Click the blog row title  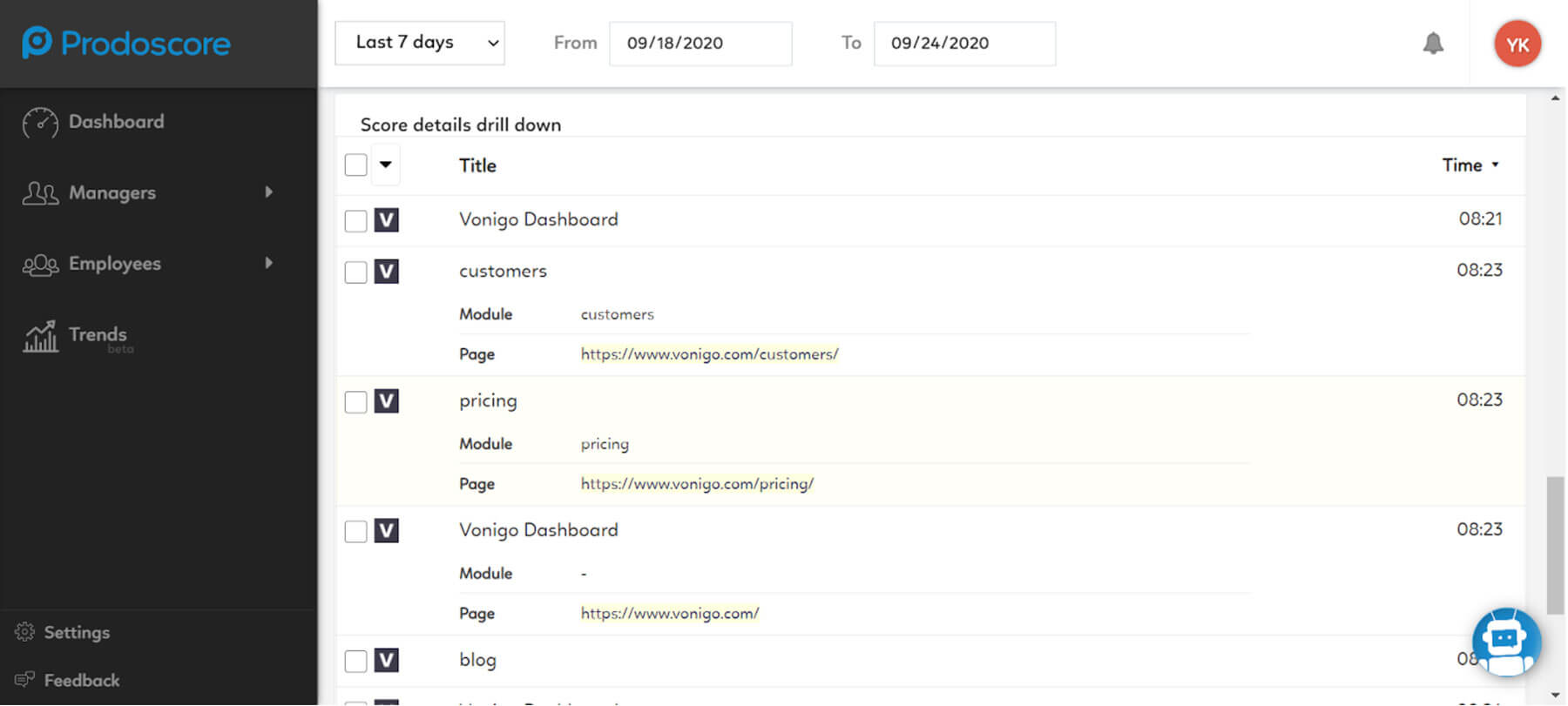pyautogui.click(x=477, y=660)
